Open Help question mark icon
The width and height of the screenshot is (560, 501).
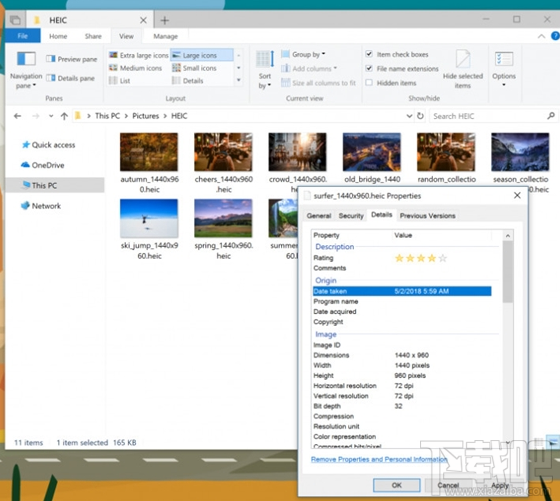[x=555, y=36]
